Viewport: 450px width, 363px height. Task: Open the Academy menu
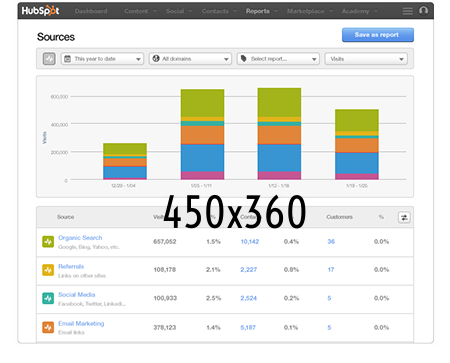click(359, 11)
